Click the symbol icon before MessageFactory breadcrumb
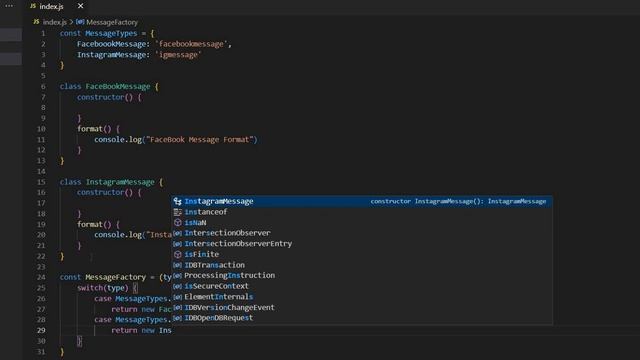 click(x=80, y=22)
